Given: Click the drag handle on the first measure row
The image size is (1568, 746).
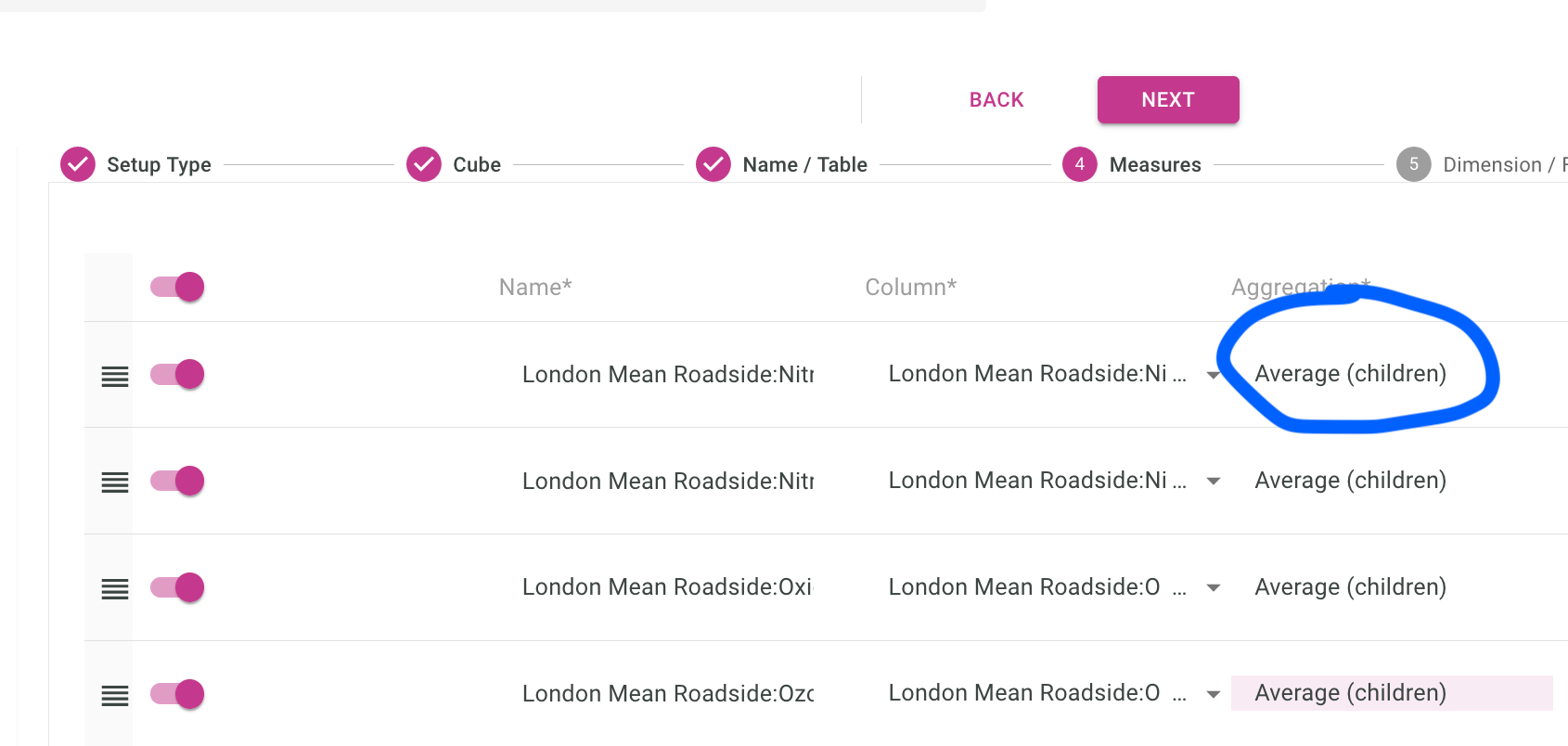Looking at the screenshot, I should (x=115, y=376).
